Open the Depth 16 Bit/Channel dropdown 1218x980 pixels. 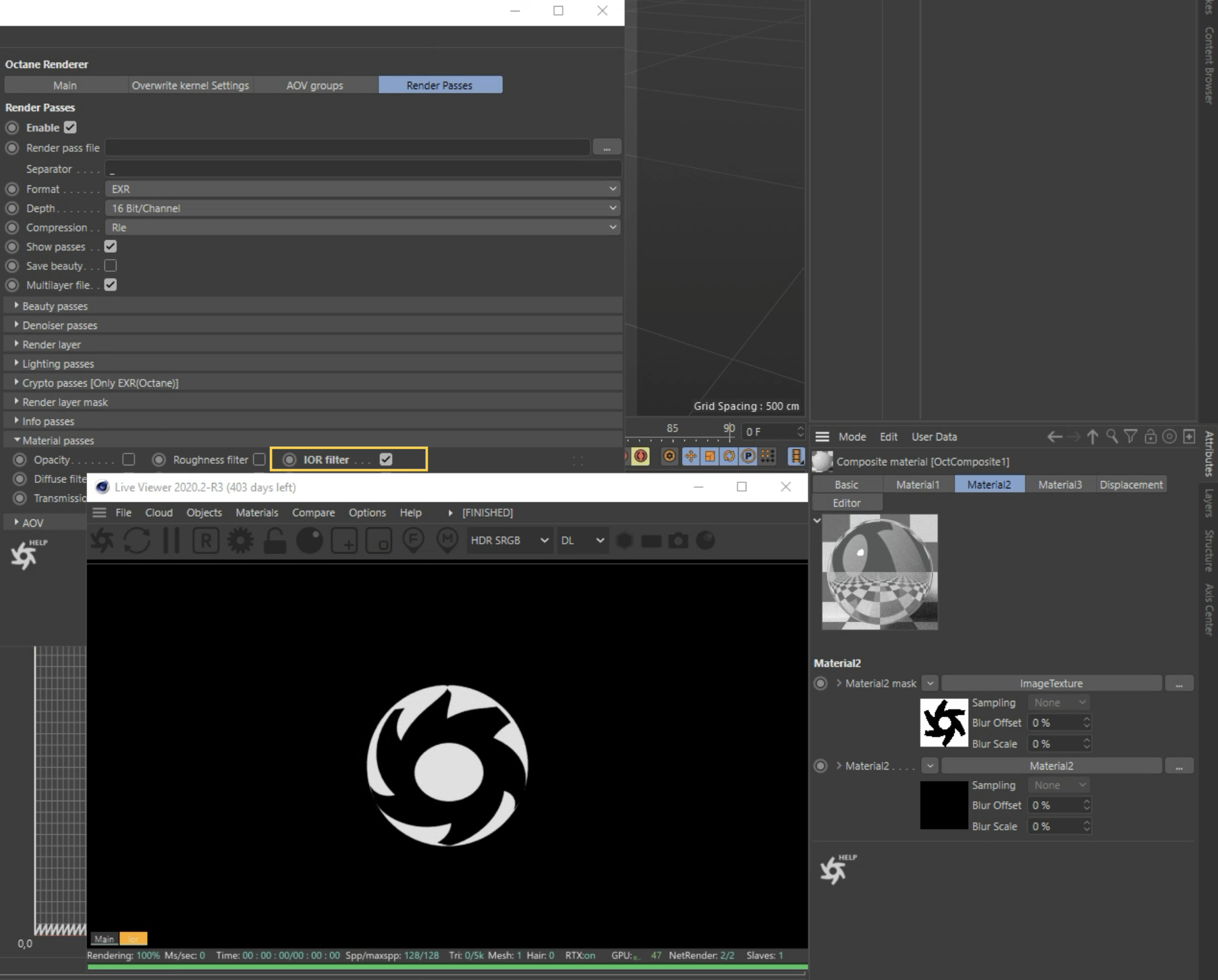(363, 208)
